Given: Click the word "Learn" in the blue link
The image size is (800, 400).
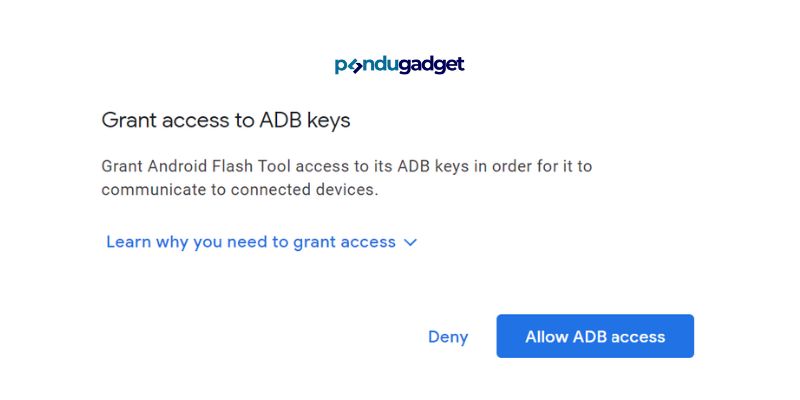Looking at the screenshot, I should [129, 242].
